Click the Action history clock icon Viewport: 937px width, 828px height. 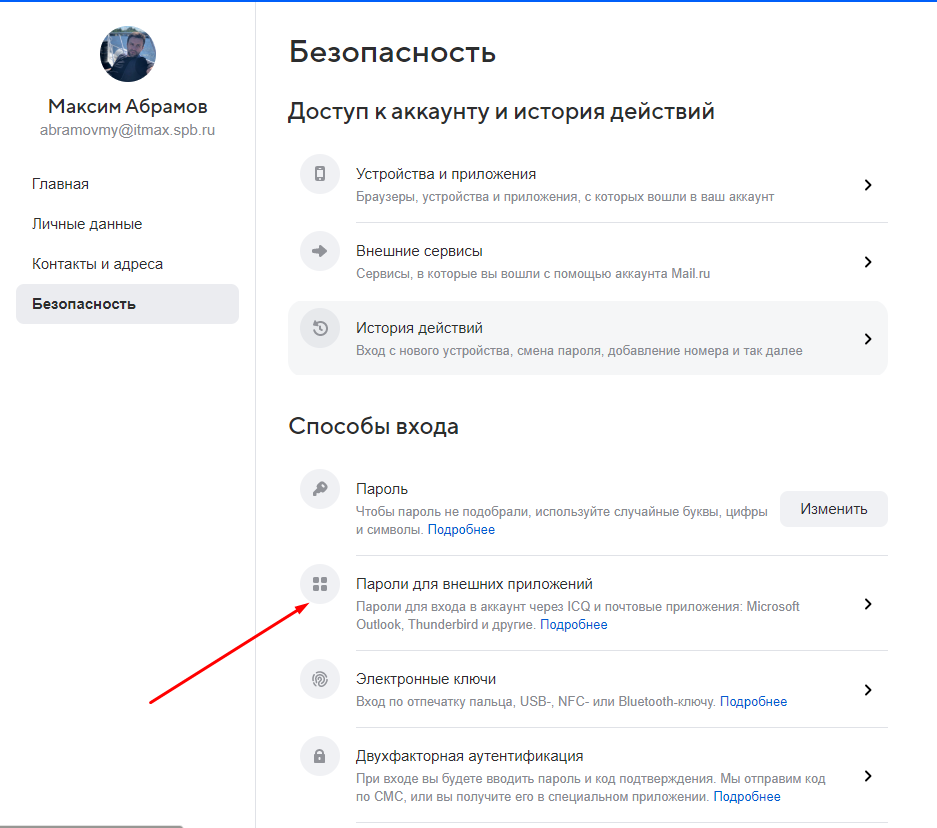click(320, 328)
